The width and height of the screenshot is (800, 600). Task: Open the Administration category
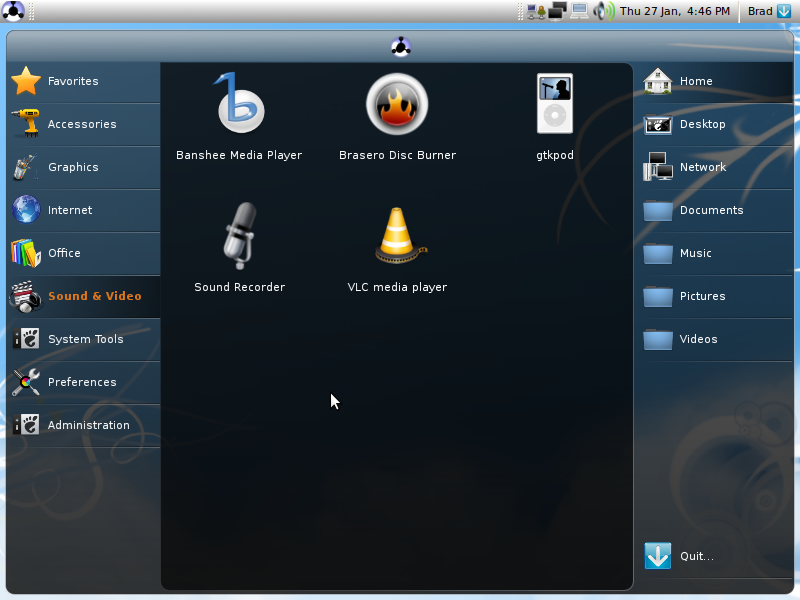pos(84,425)
